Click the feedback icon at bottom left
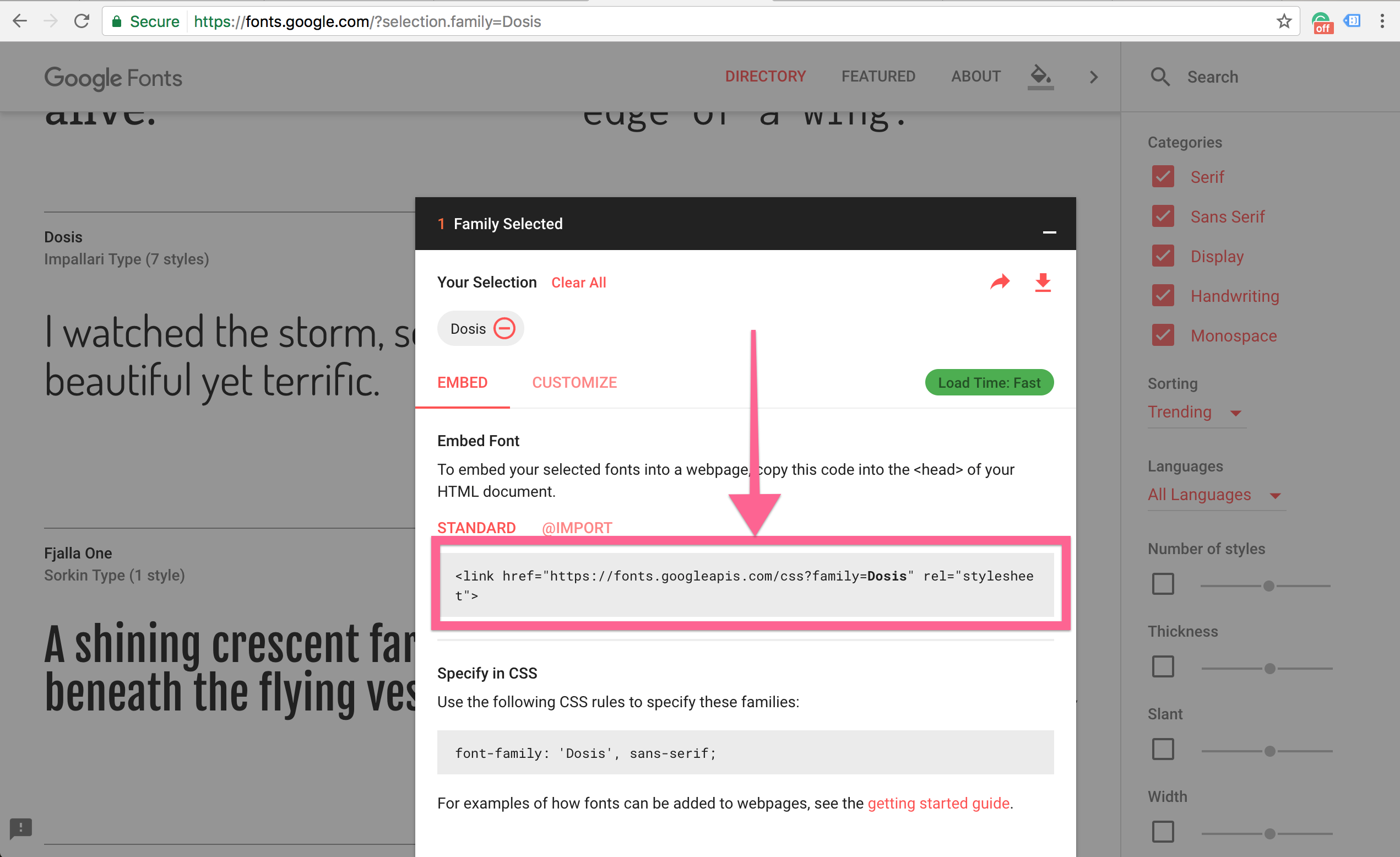Screen dimensions: 1400x857 pos(21,827)
